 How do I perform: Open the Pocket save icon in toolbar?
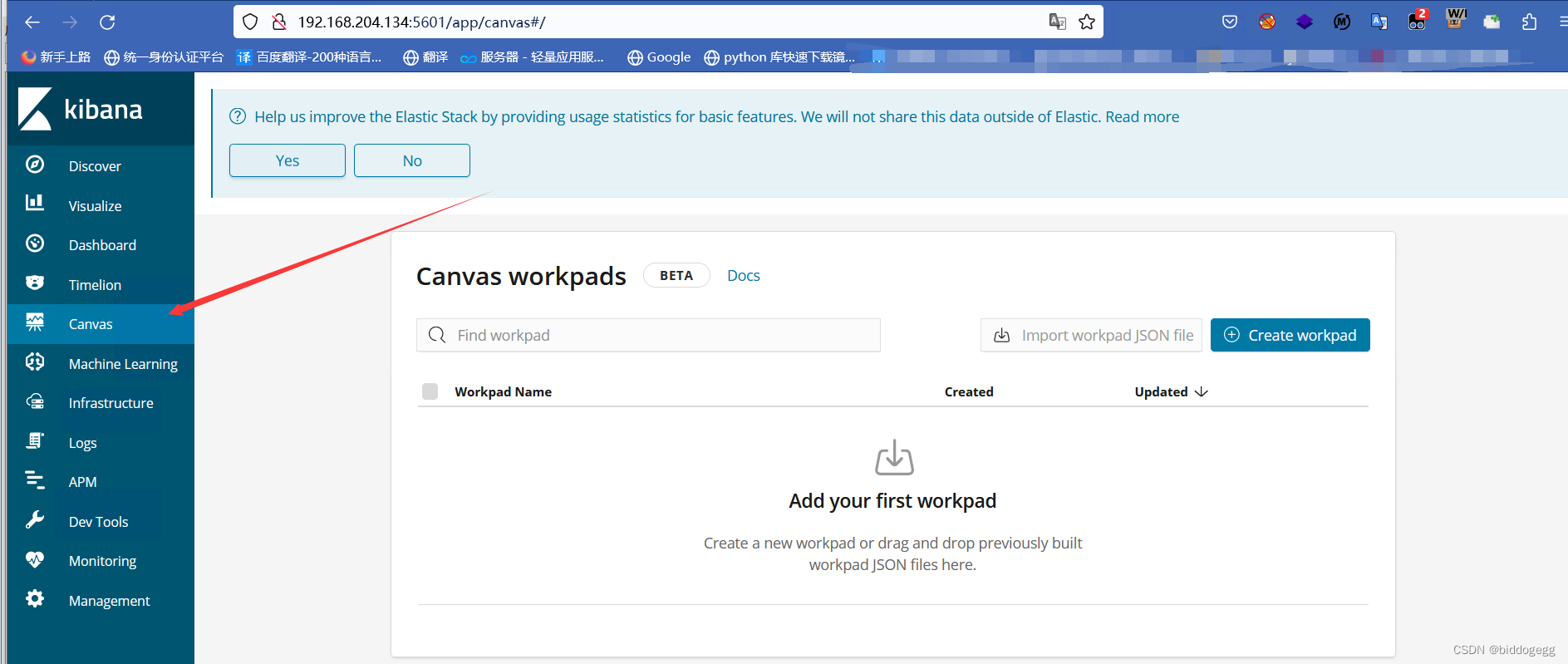tap(1230, 22)
